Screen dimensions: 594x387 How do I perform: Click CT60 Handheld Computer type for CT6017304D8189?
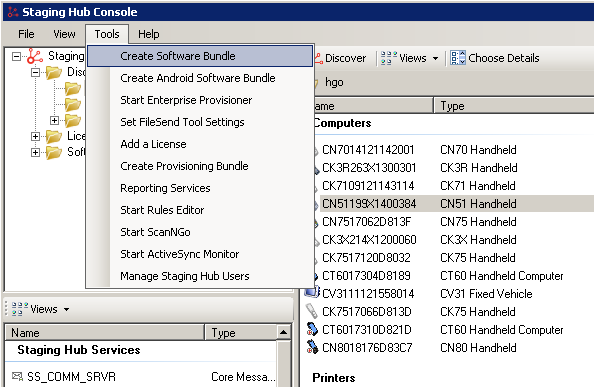coord(502,276)
